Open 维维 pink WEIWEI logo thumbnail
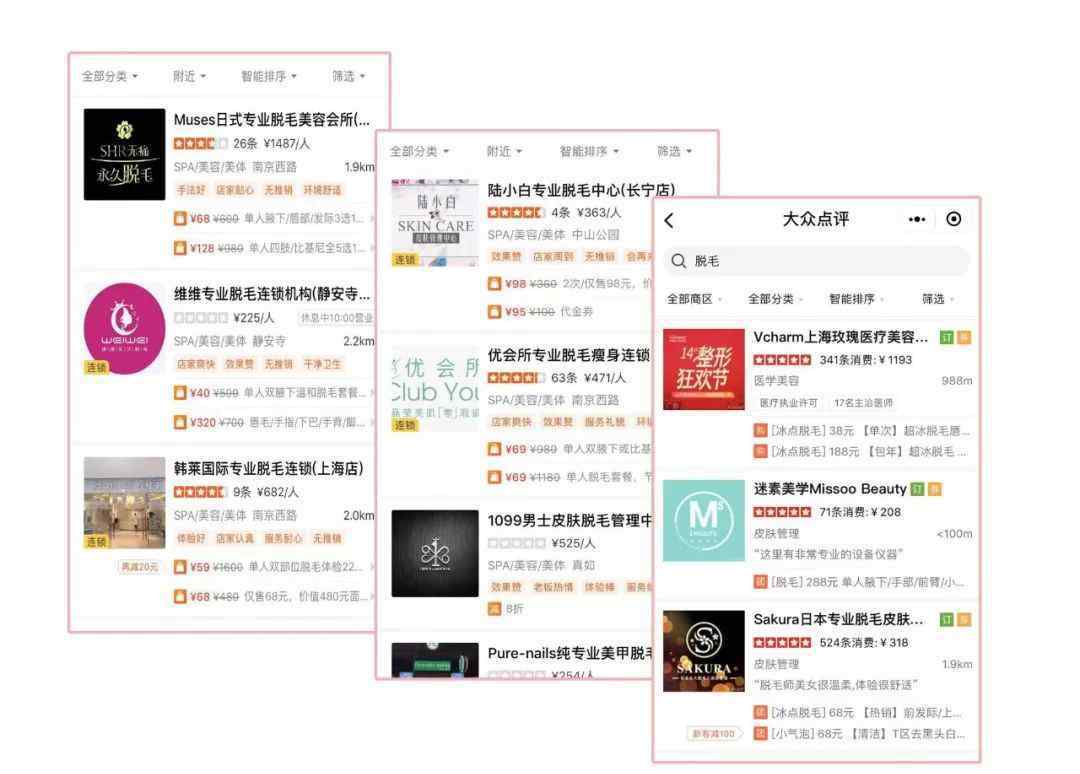This screenshot has width=1080, height=774. point(125,328)
